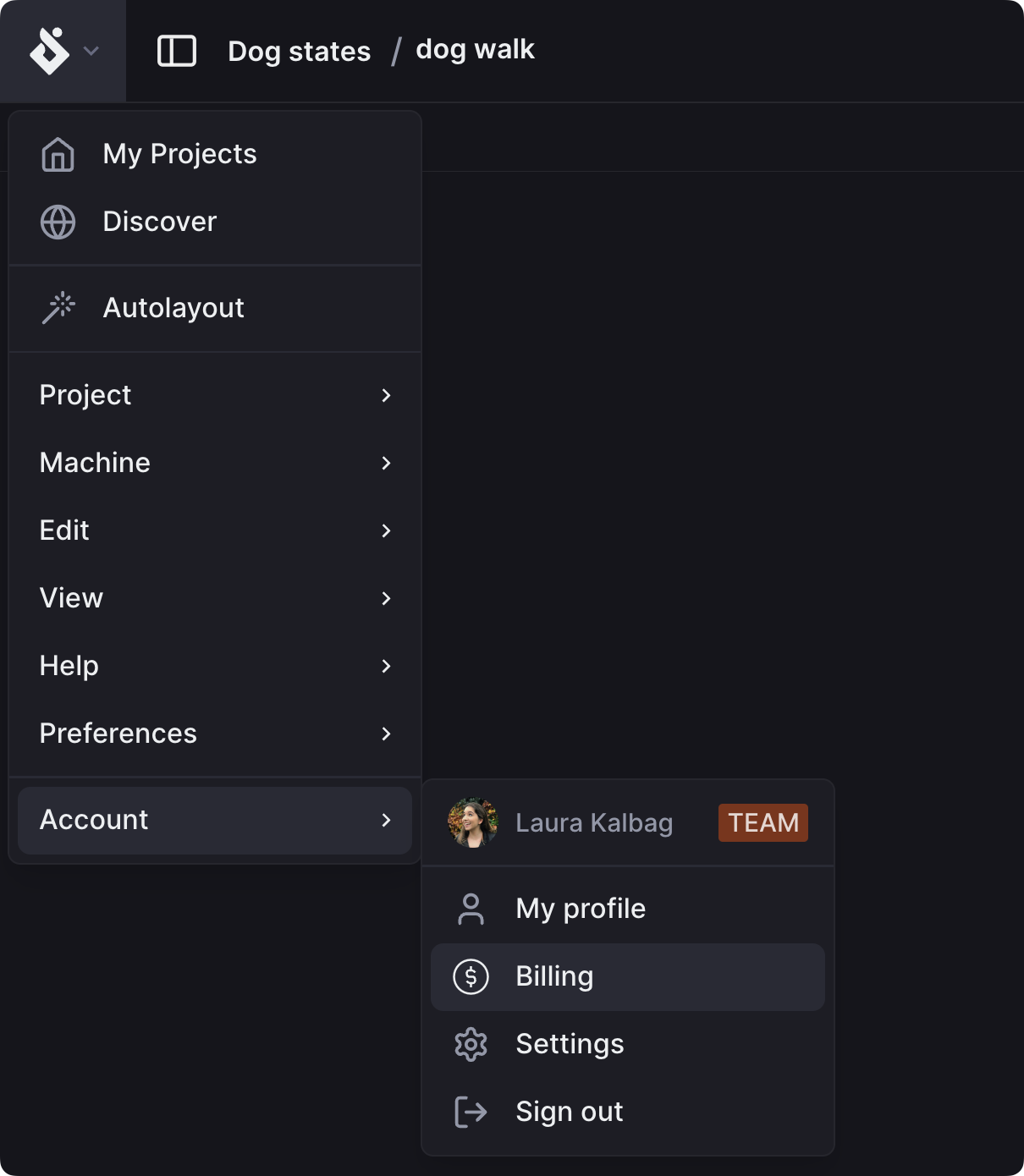Select the Autolayout magic wand icon
Image resolution: width=1024 pixels, height=1176 pixels.
tap(58, 308)
